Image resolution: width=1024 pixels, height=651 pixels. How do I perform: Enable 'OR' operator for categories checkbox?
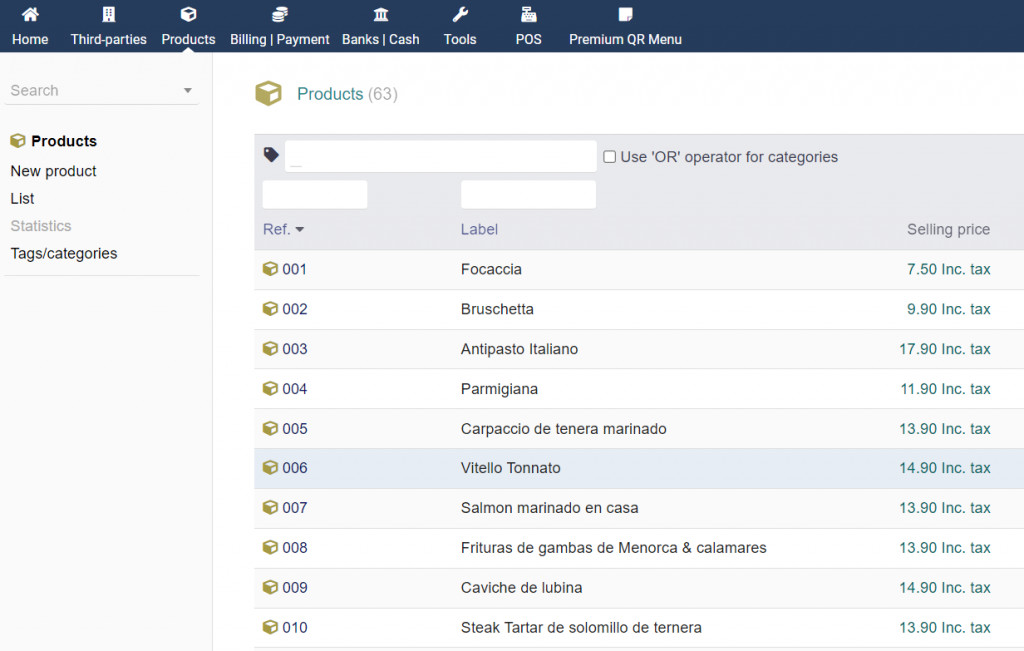[x=609, y=157]
